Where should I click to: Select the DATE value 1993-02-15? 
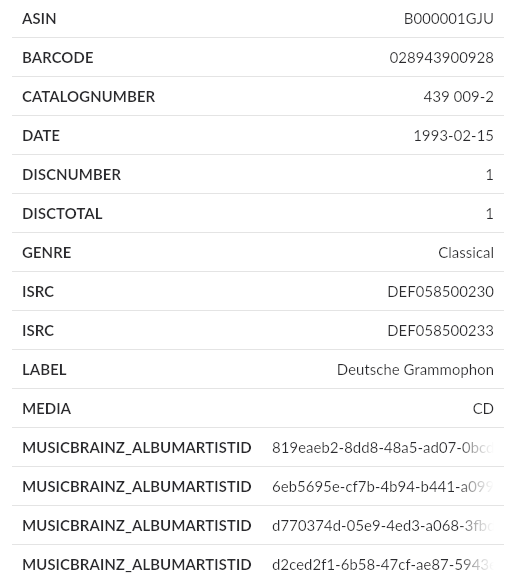point(453,136)
